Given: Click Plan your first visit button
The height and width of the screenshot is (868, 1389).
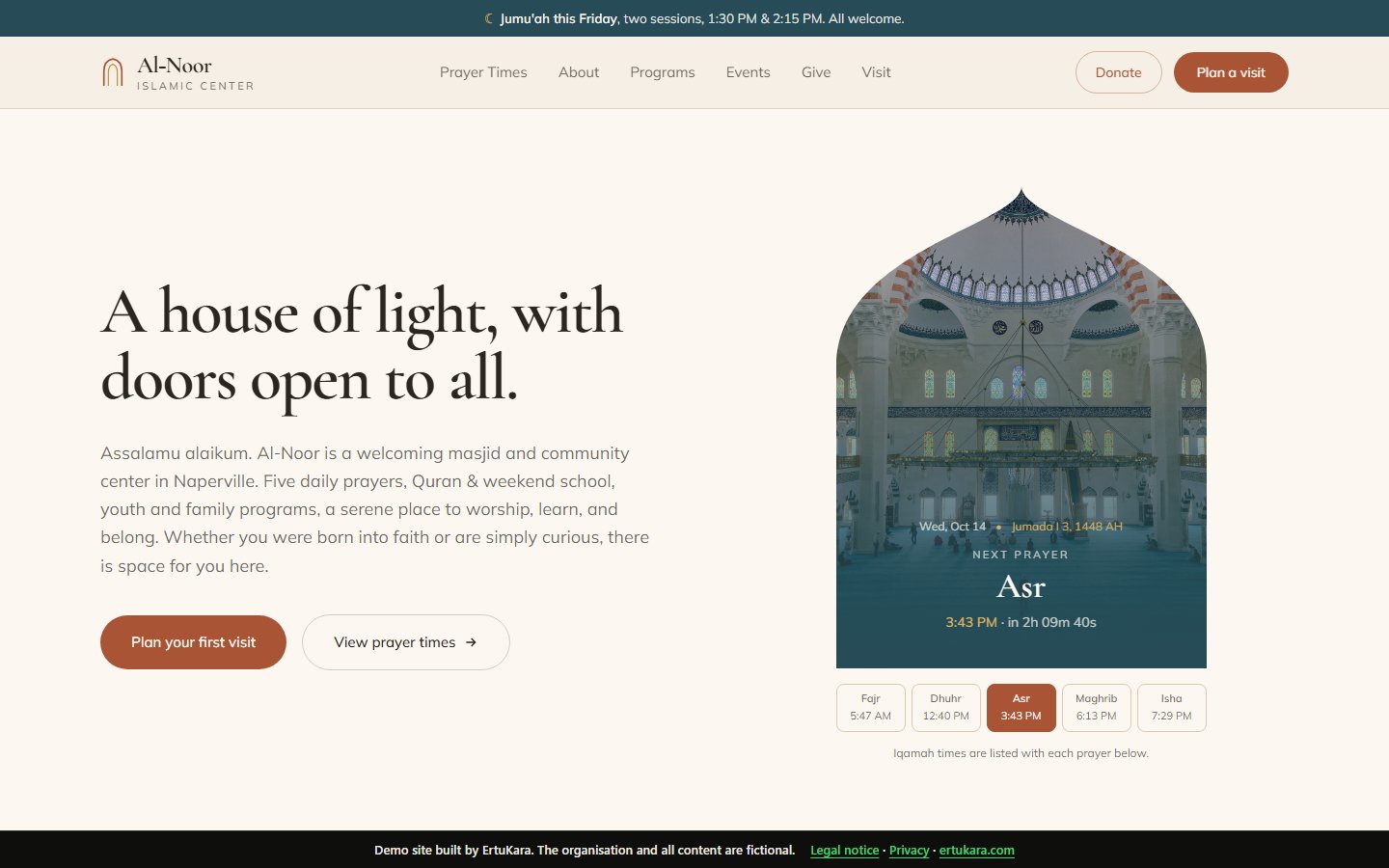Looking at the screenshot, I should (x=193, y=642).
